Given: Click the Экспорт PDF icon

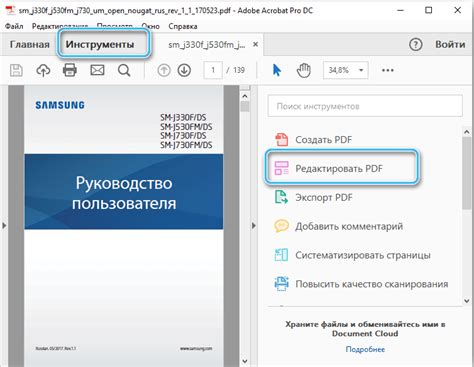Looking at the screenshot, I should [x=281, y=197].
